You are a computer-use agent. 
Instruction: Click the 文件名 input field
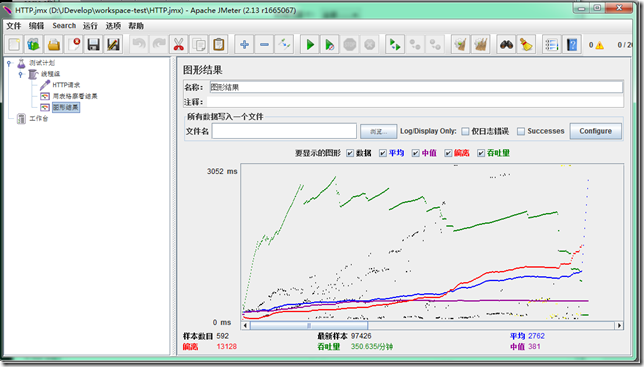pyautogui.click(x=284, y=131)
